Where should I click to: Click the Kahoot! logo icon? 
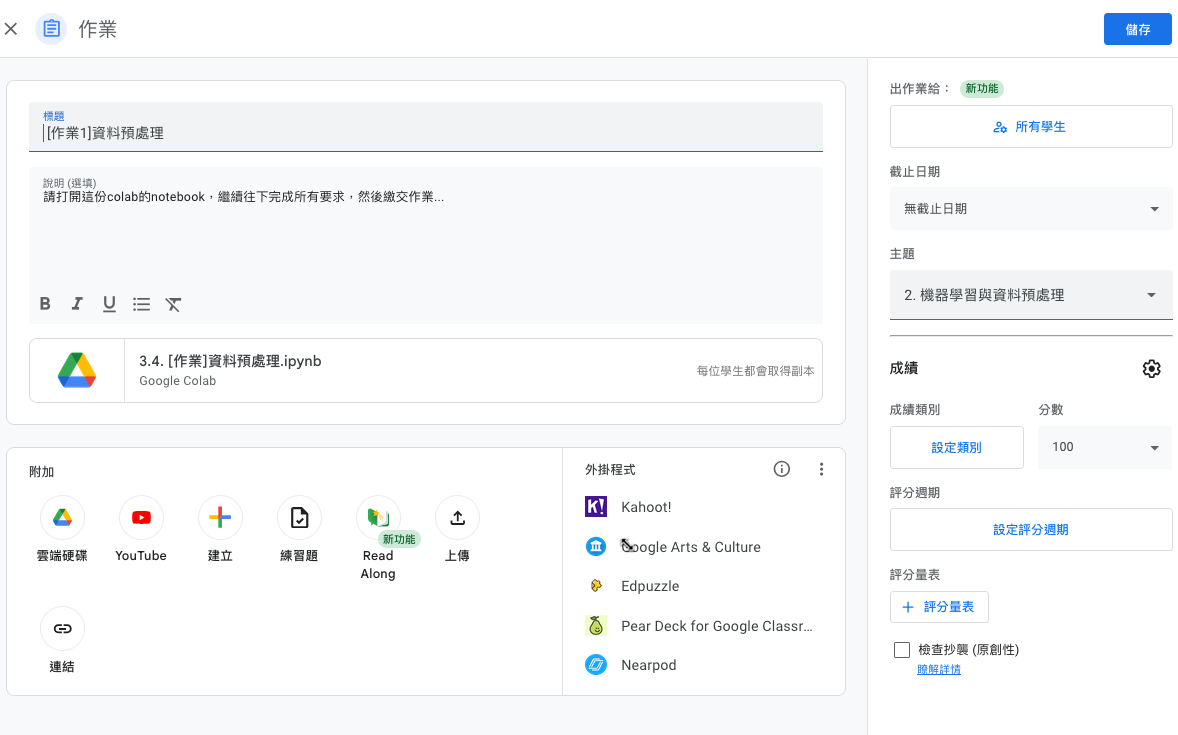tap(596, 507)
